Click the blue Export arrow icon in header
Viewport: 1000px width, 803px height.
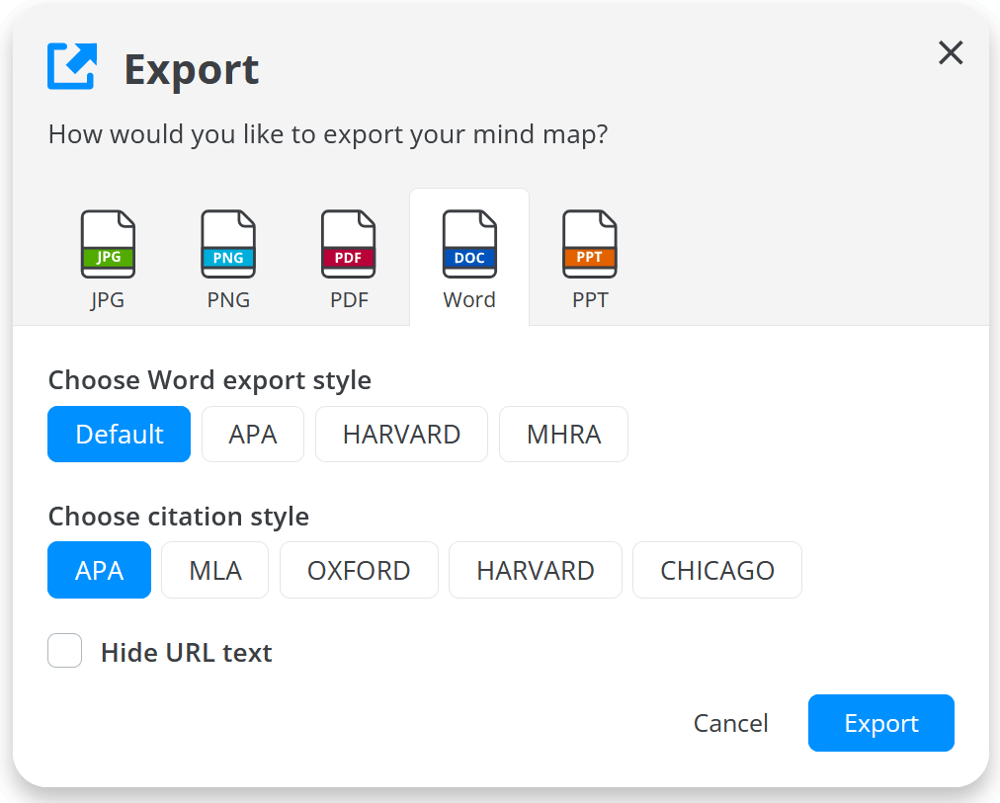pyautogui.click(x=70, y=66)
